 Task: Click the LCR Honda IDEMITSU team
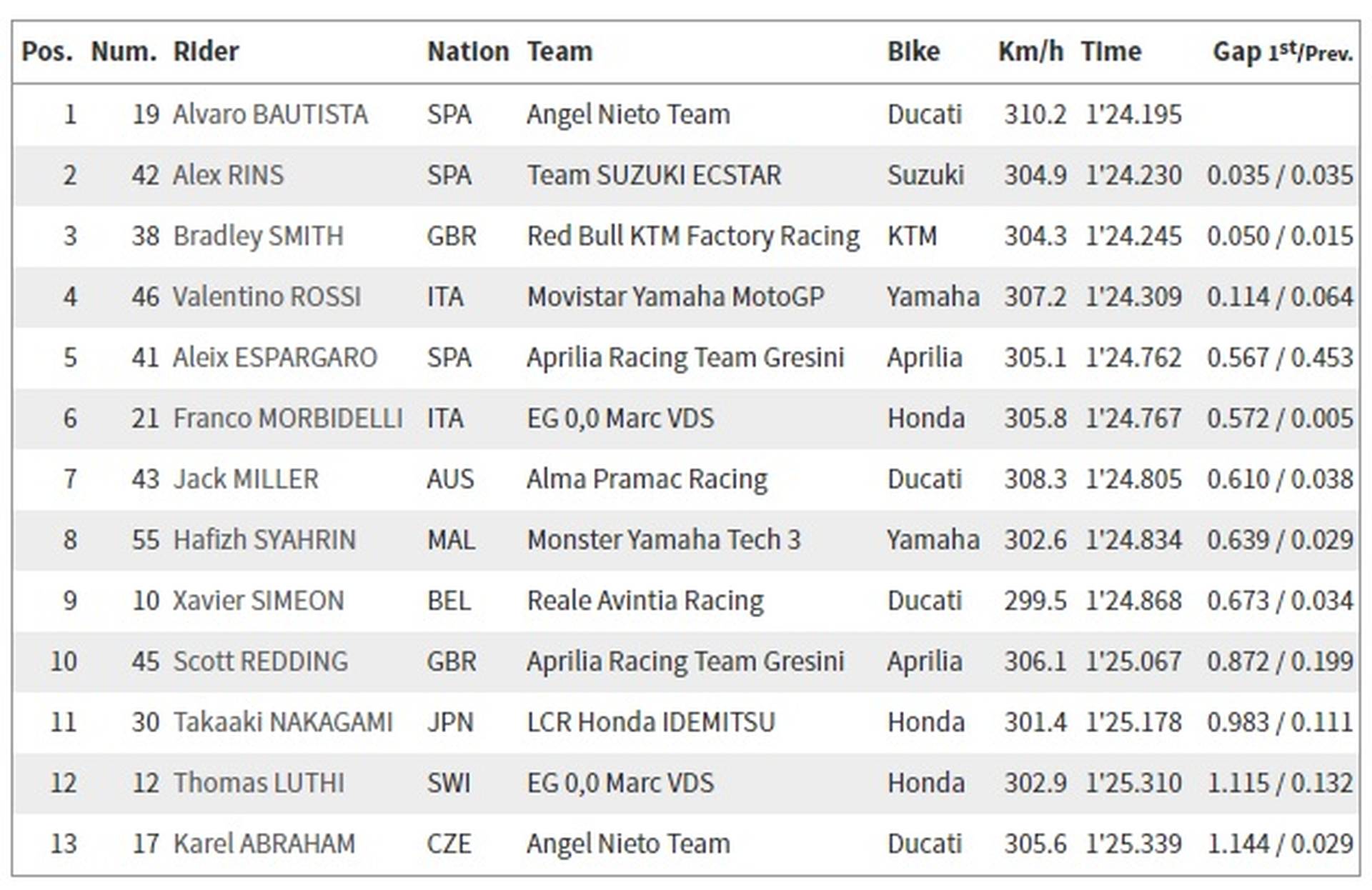pos(651,722)
